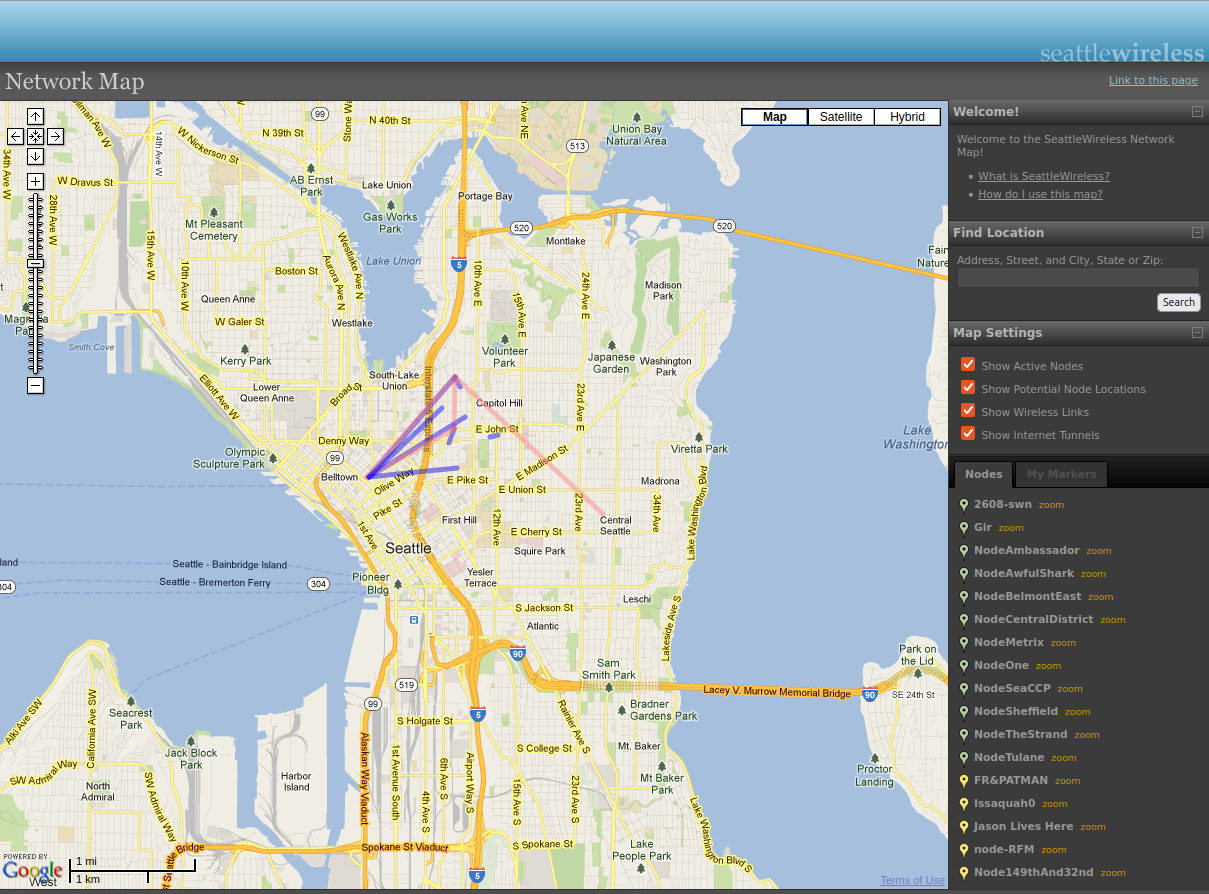This screenshot has width=1209, height=894.
Task: Switch to the My Markers tab
Action: tap(1061, 474)
